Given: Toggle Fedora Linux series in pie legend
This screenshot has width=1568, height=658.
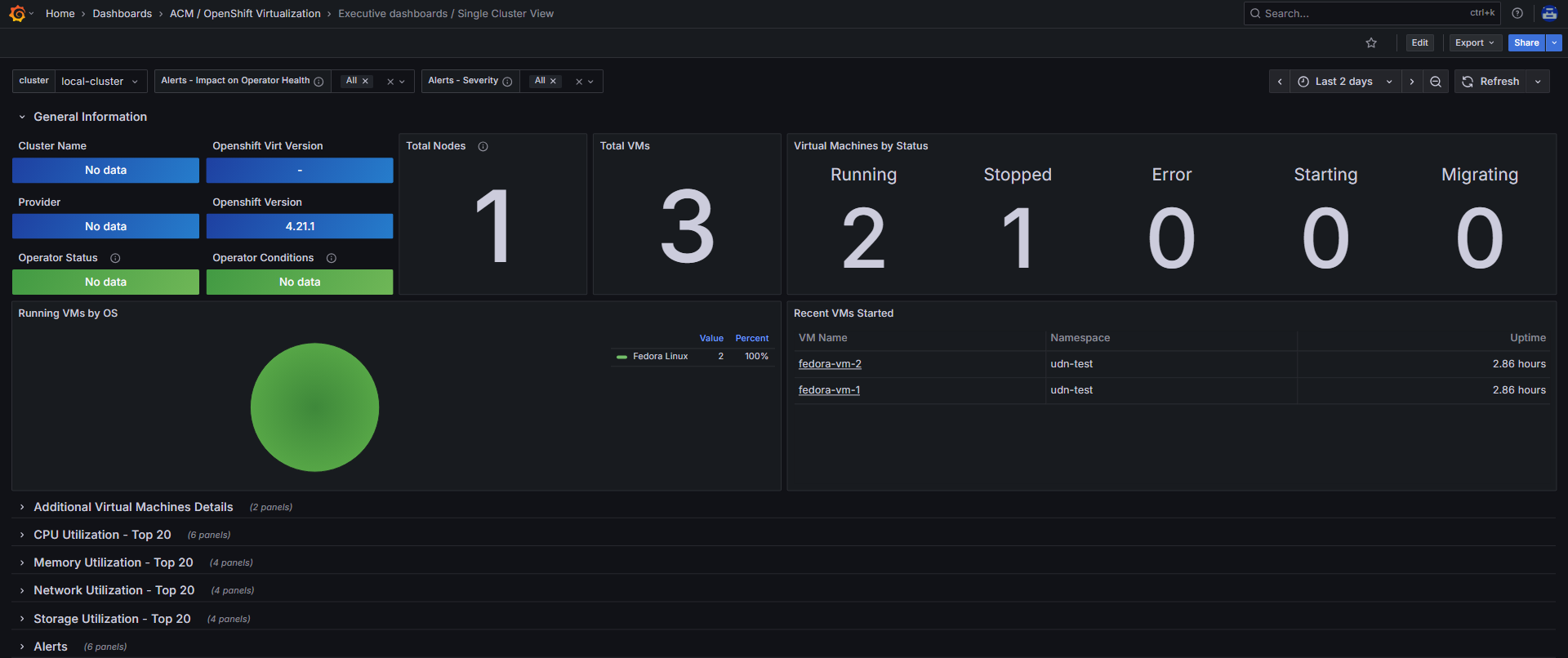Looking at the screenshot, I should (660, 357).
